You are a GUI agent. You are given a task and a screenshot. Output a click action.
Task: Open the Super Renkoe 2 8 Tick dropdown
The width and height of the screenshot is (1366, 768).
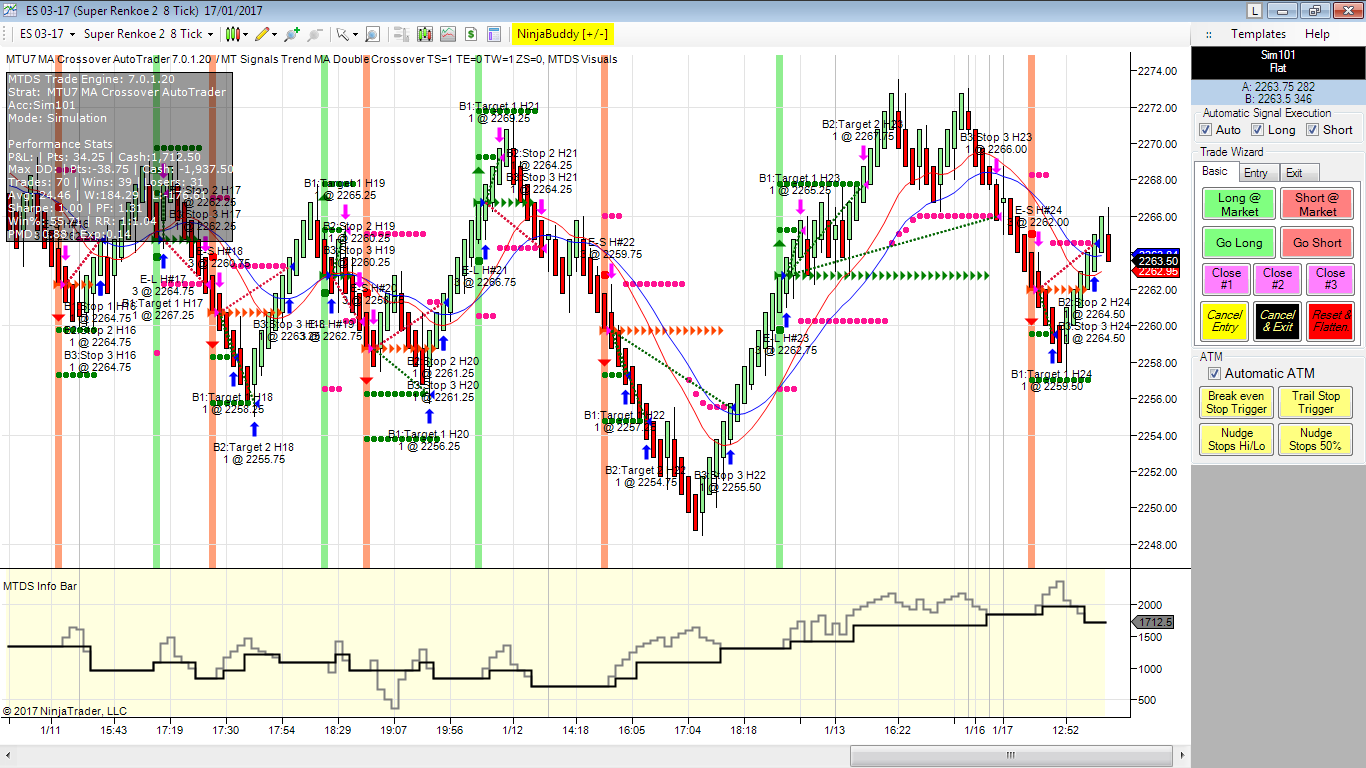pos(148,34)
